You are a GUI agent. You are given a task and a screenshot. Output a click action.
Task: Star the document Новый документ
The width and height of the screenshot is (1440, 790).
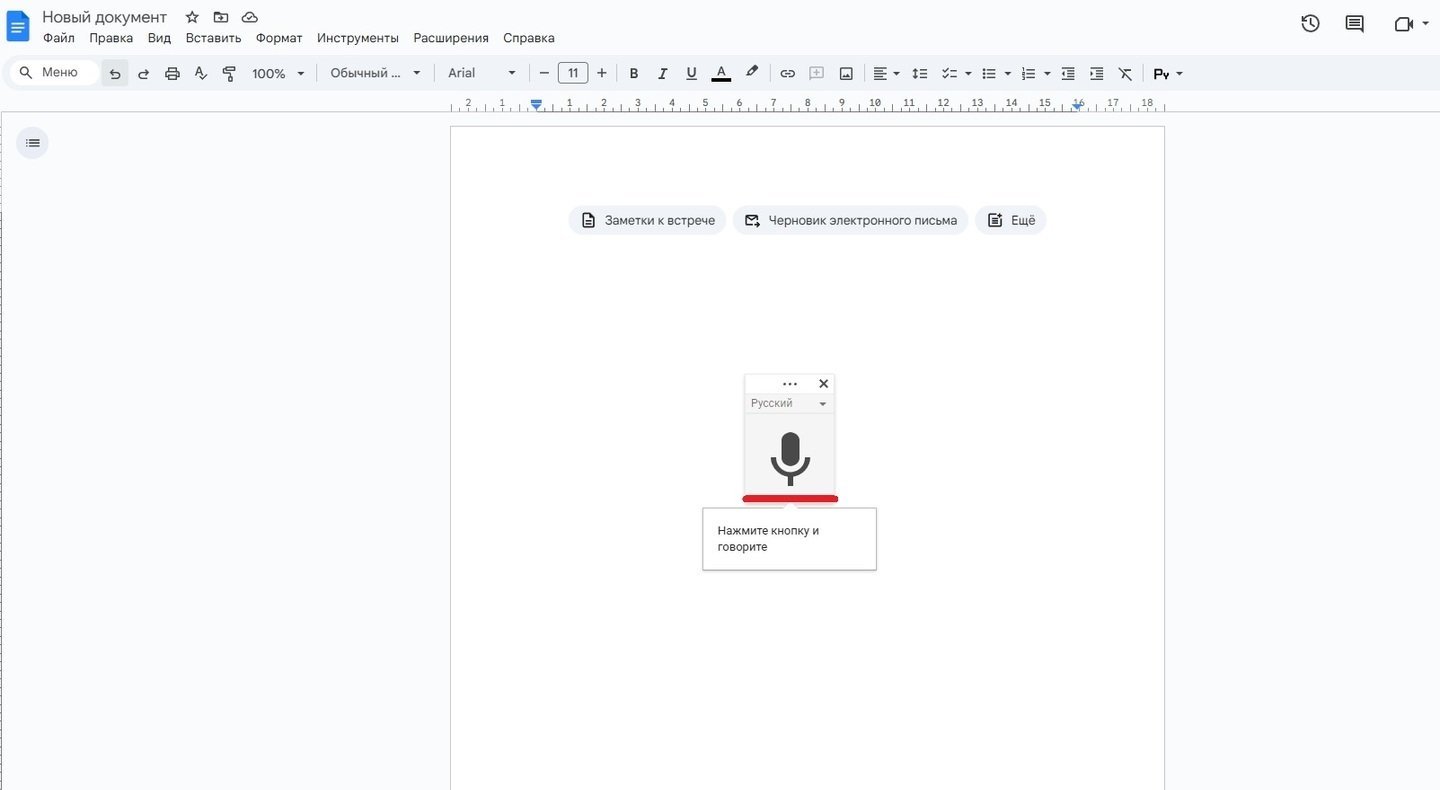click(x=192, y=17)
